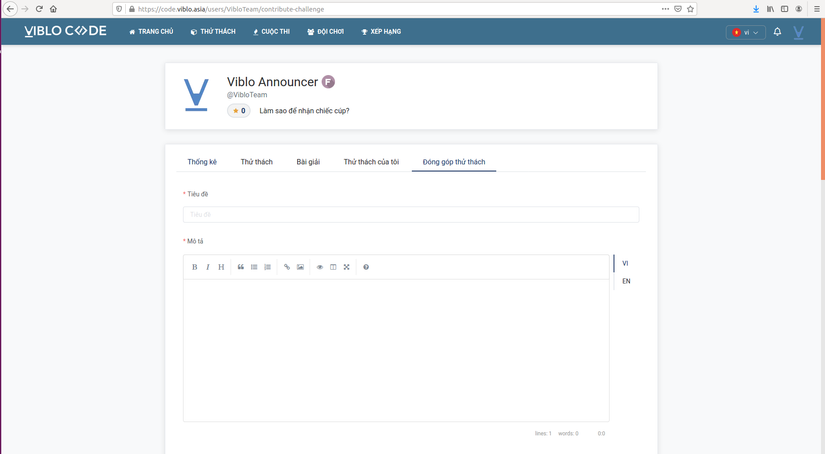Go back with browser back arrow
The height and width of the screenshot is (454, 825).
(10, 9)
